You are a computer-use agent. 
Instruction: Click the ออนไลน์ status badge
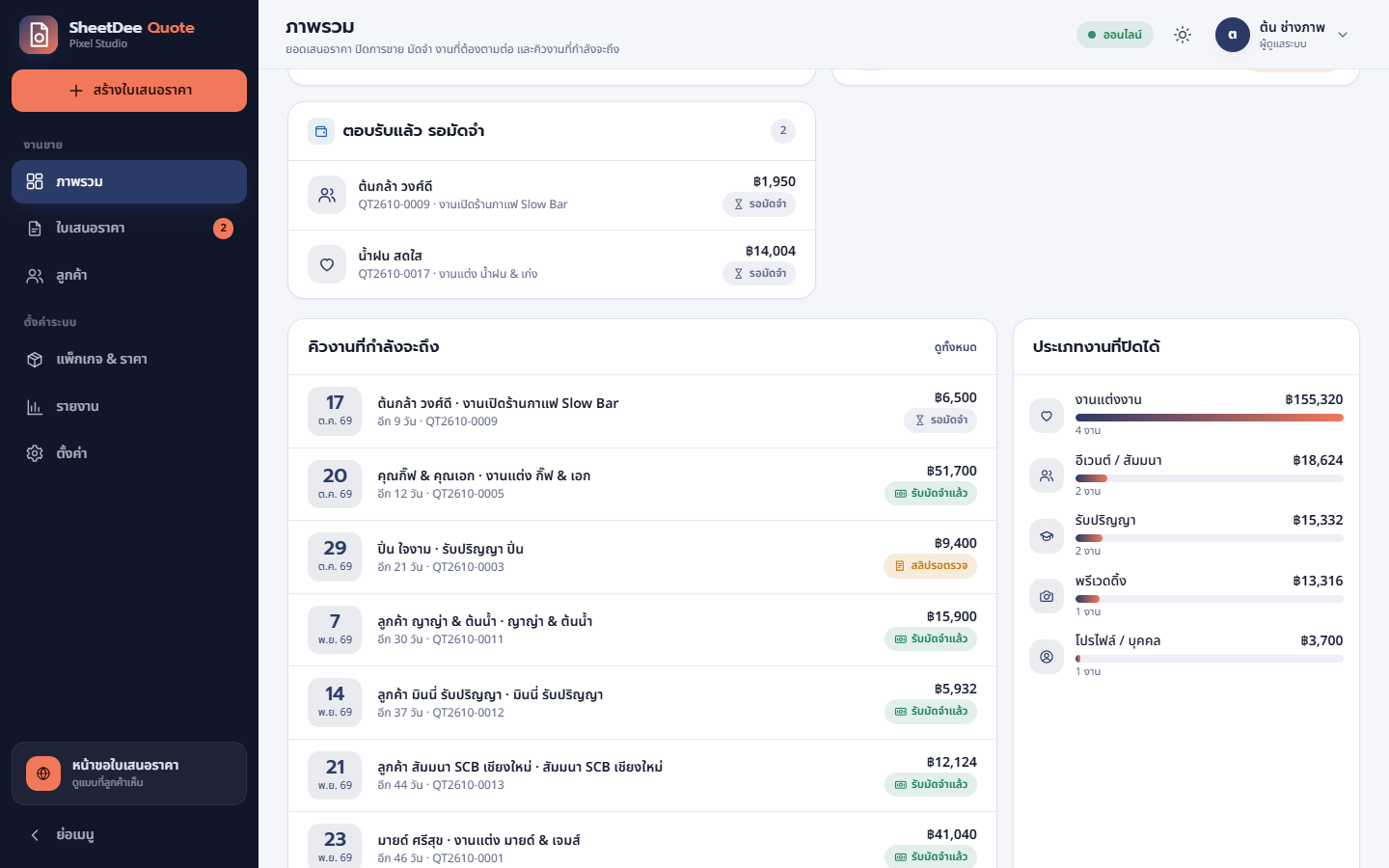point(1115,35)
